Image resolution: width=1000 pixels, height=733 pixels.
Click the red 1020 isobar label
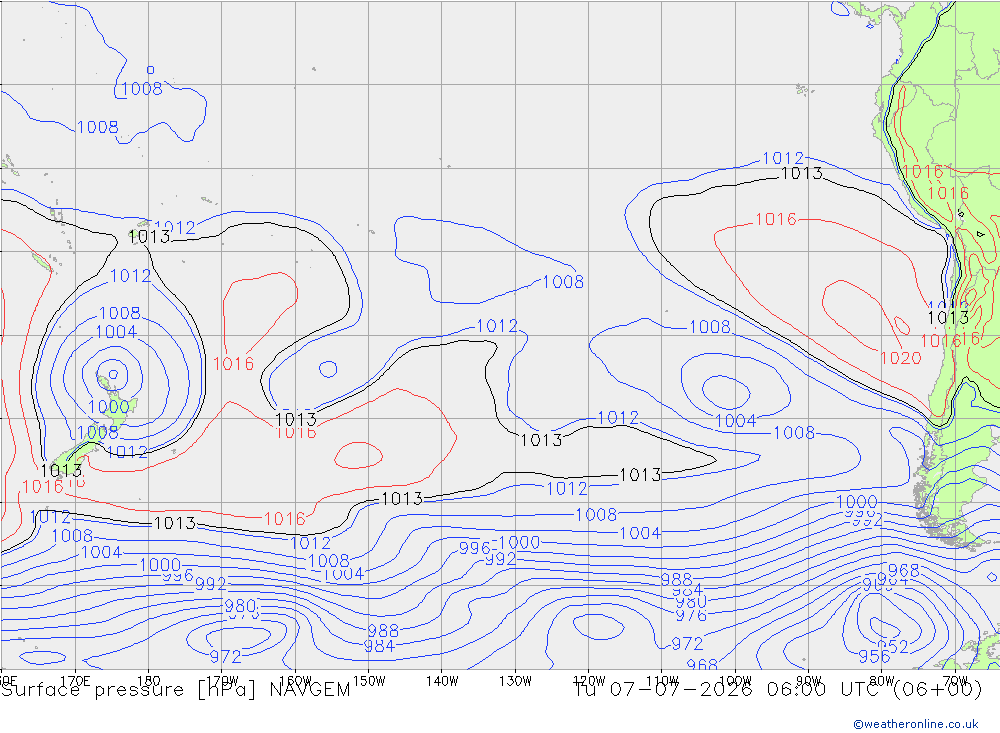coord(901,358)
